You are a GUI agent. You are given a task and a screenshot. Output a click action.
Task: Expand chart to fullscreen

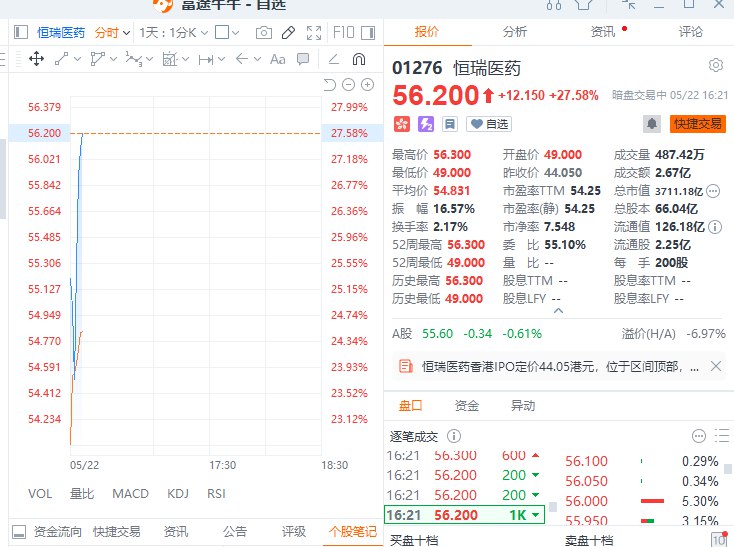pyautogui.click(x=314, y=33)
